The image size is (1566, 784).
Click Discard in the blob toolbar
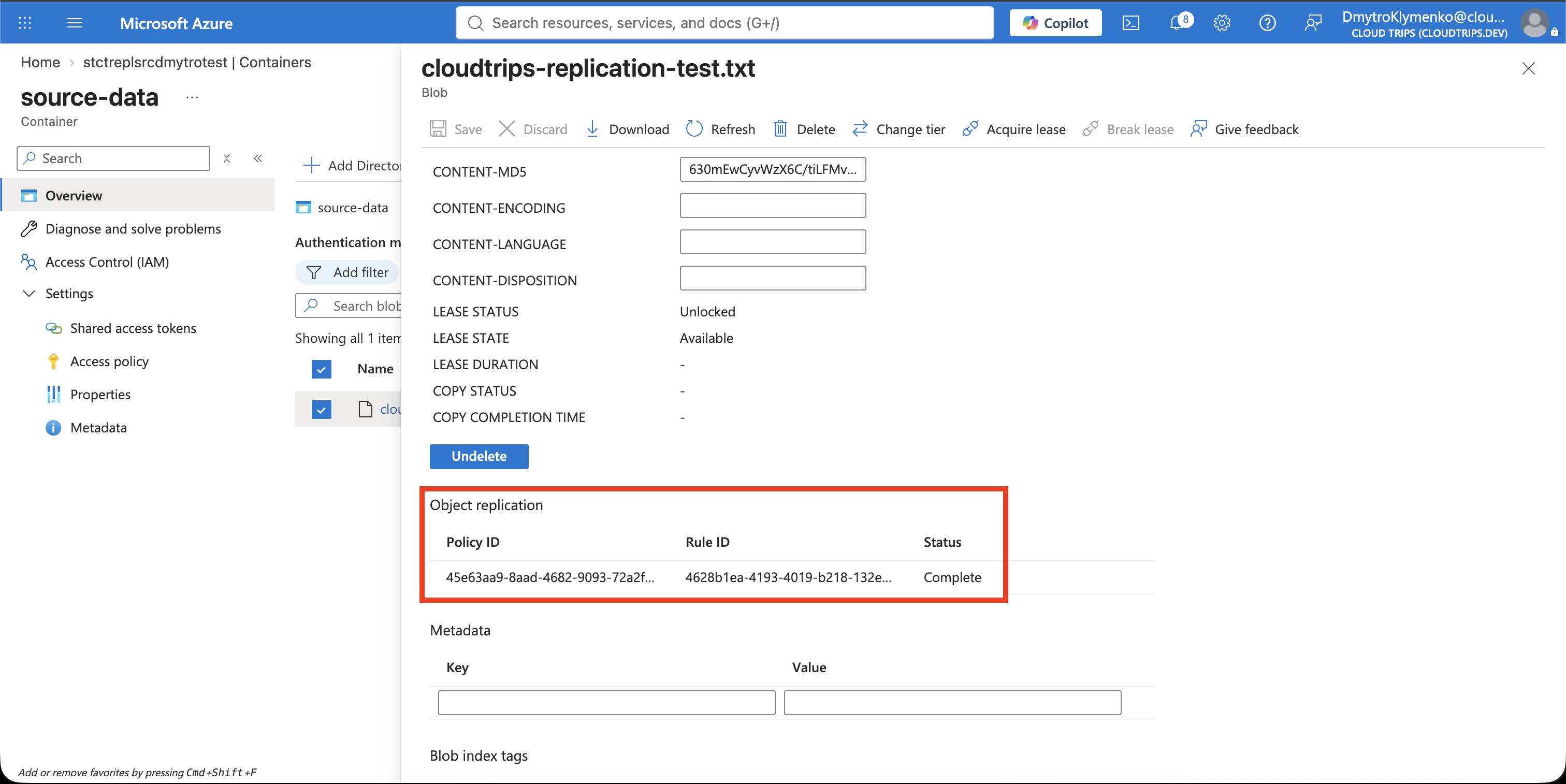533,129
